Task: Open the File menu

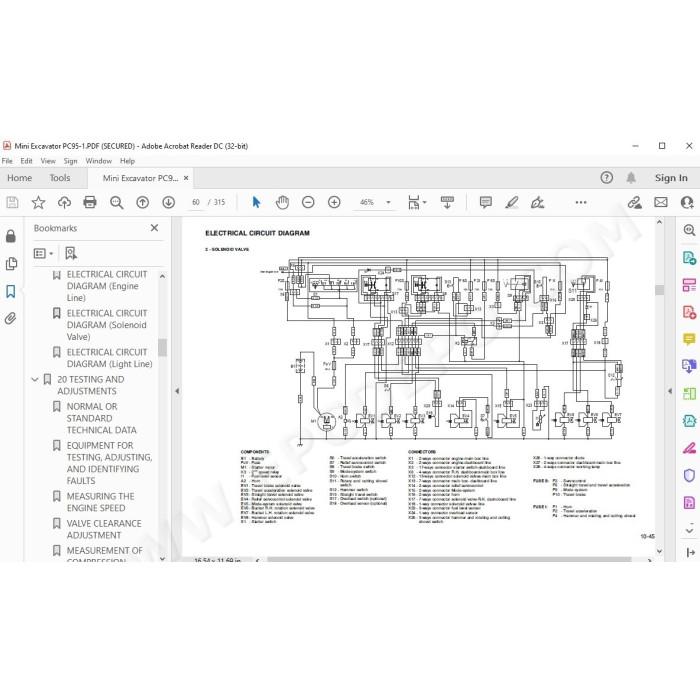Action: click(x=7, y=161)
